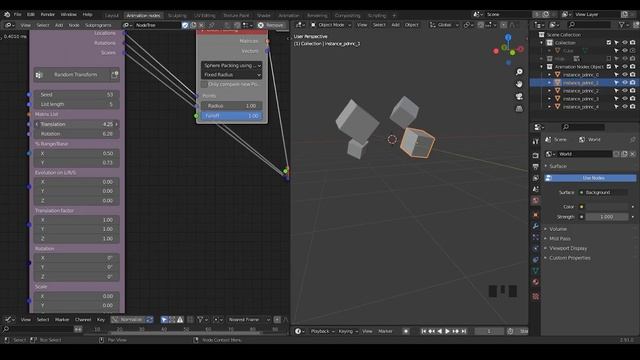Open the outliner filter dropdown
Viewport: 640px width, 360px height.
[x=624, y=25]
